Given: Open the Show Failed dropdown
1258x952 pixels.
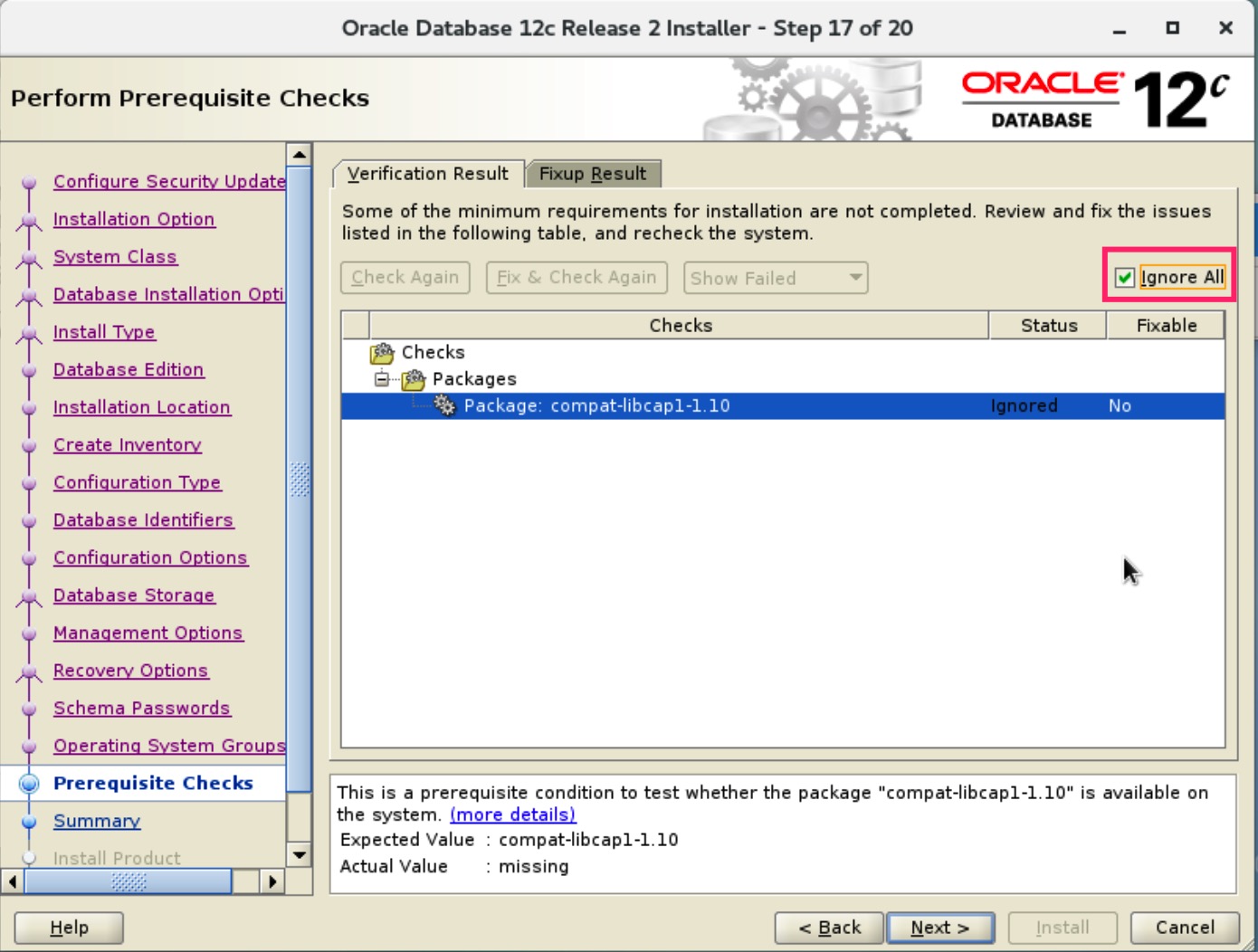Looking at the screenshot, I should coord(776,278).
